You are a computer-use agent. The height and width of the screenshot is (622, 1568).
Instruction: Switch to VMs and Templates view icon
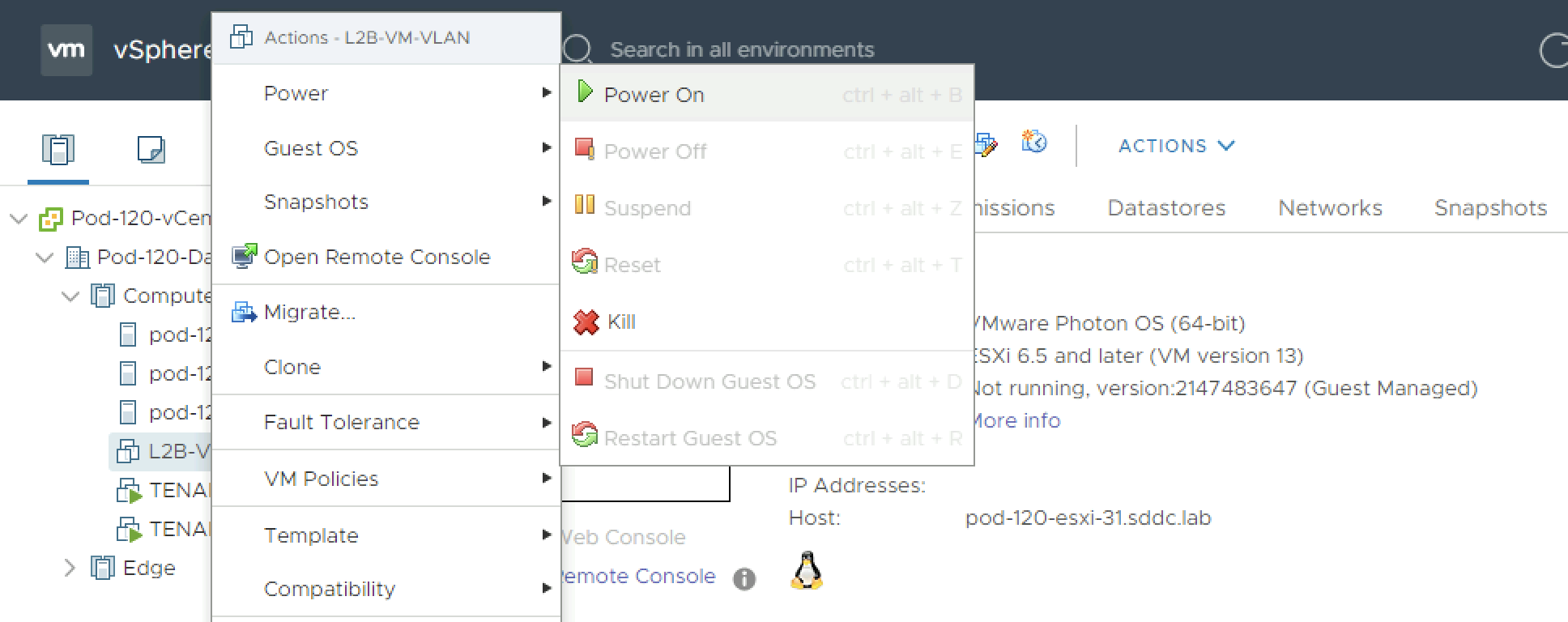[x=151, y=150]
